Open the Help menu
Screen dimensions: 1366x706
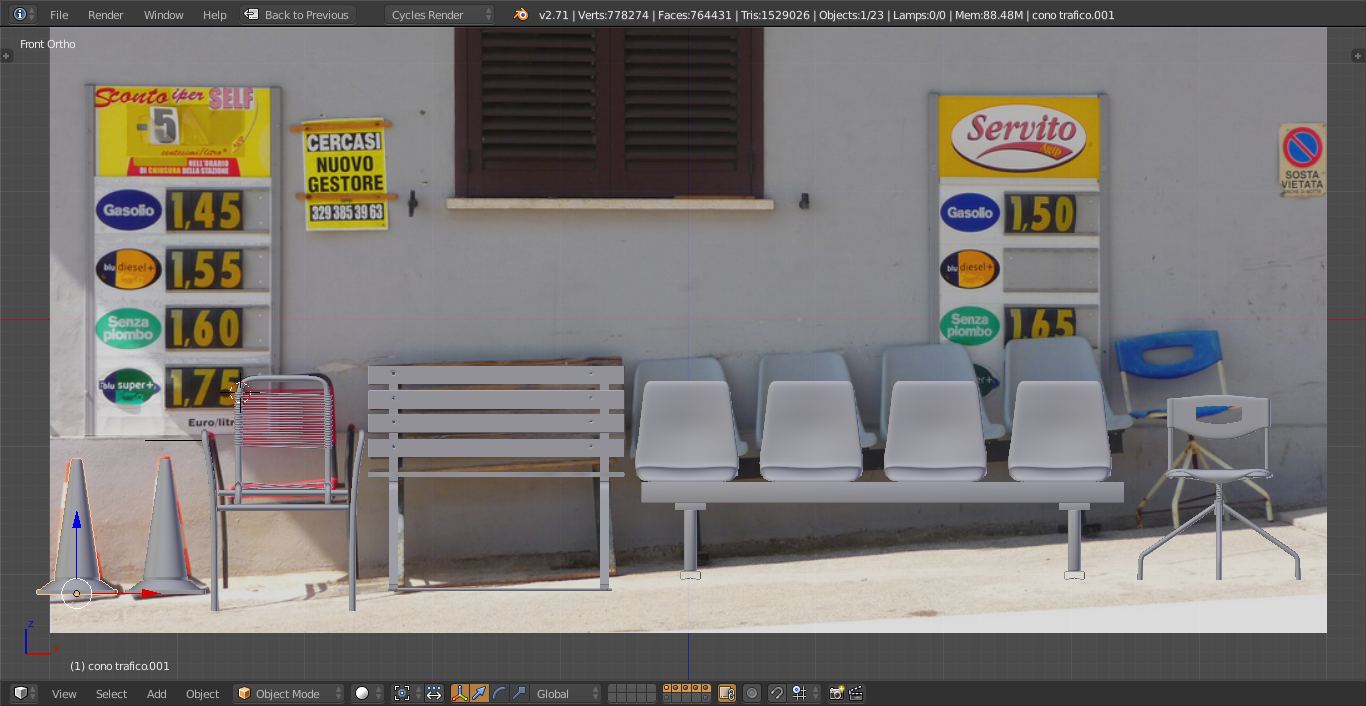[215, 15]
